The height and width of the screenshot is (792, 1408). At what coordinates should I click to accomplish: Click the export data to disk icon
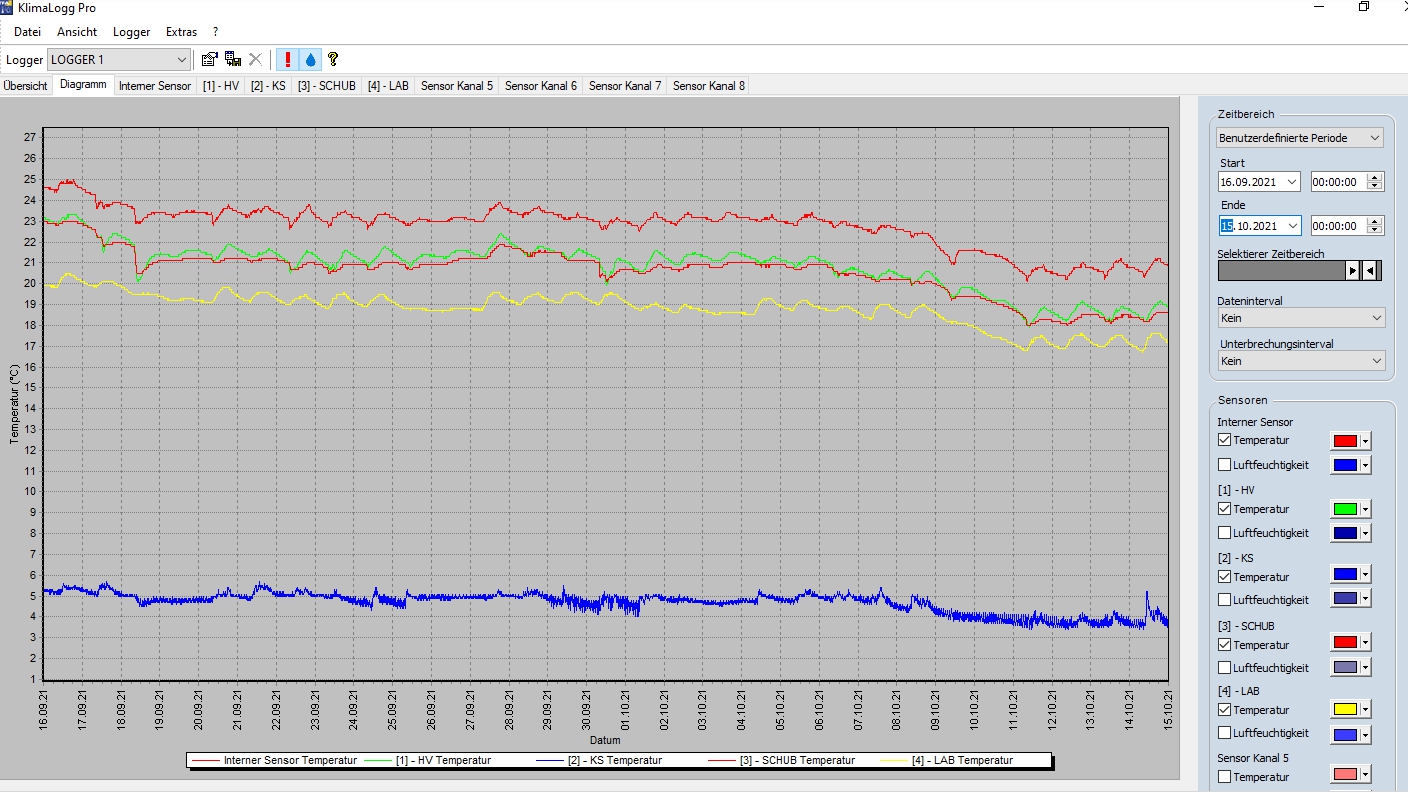(x=233, y=60)
